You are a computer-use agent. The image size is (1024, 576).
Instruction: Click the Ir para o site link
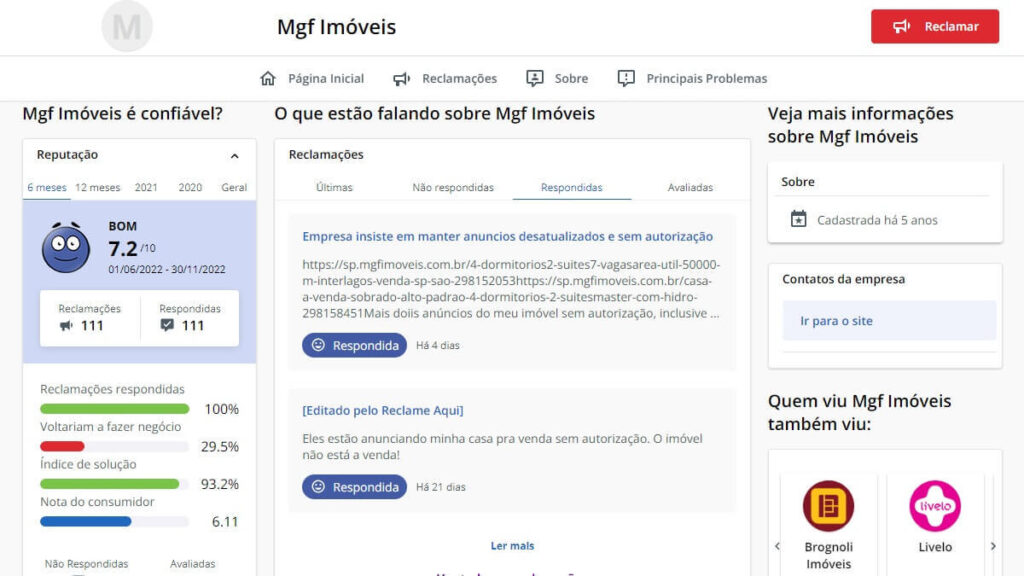(836, 321)
